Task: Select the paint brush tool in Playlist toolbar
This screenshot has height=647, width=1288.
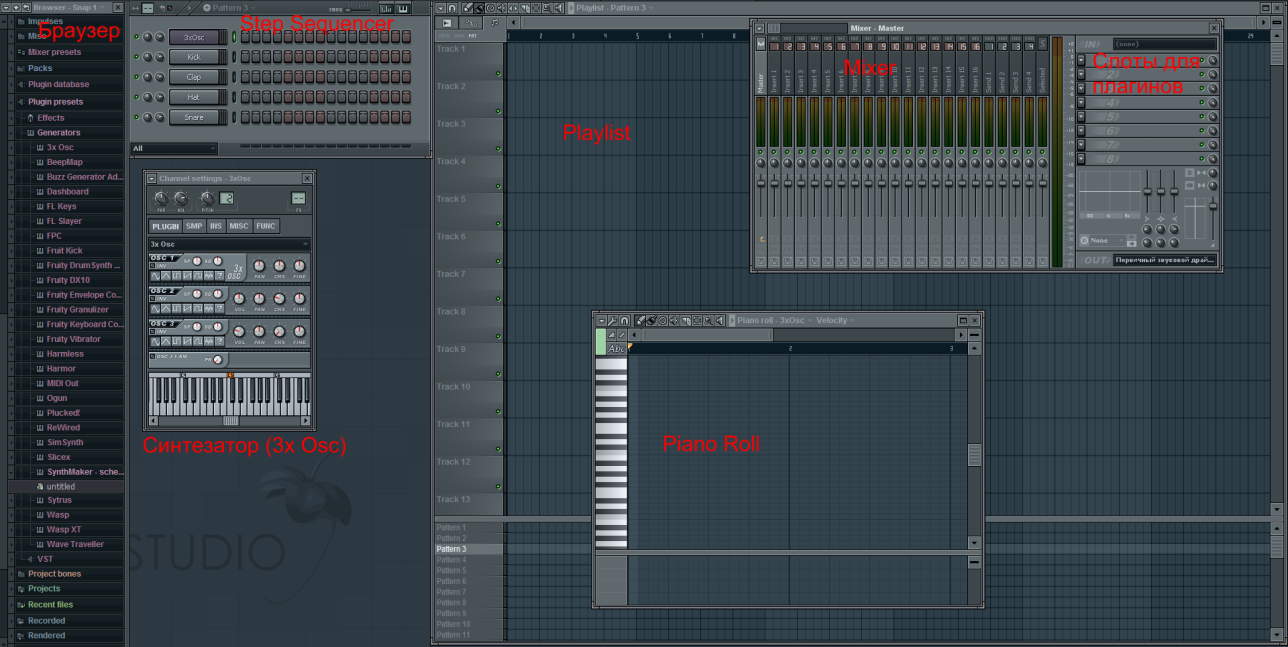Action: click(x=479, y=8)
